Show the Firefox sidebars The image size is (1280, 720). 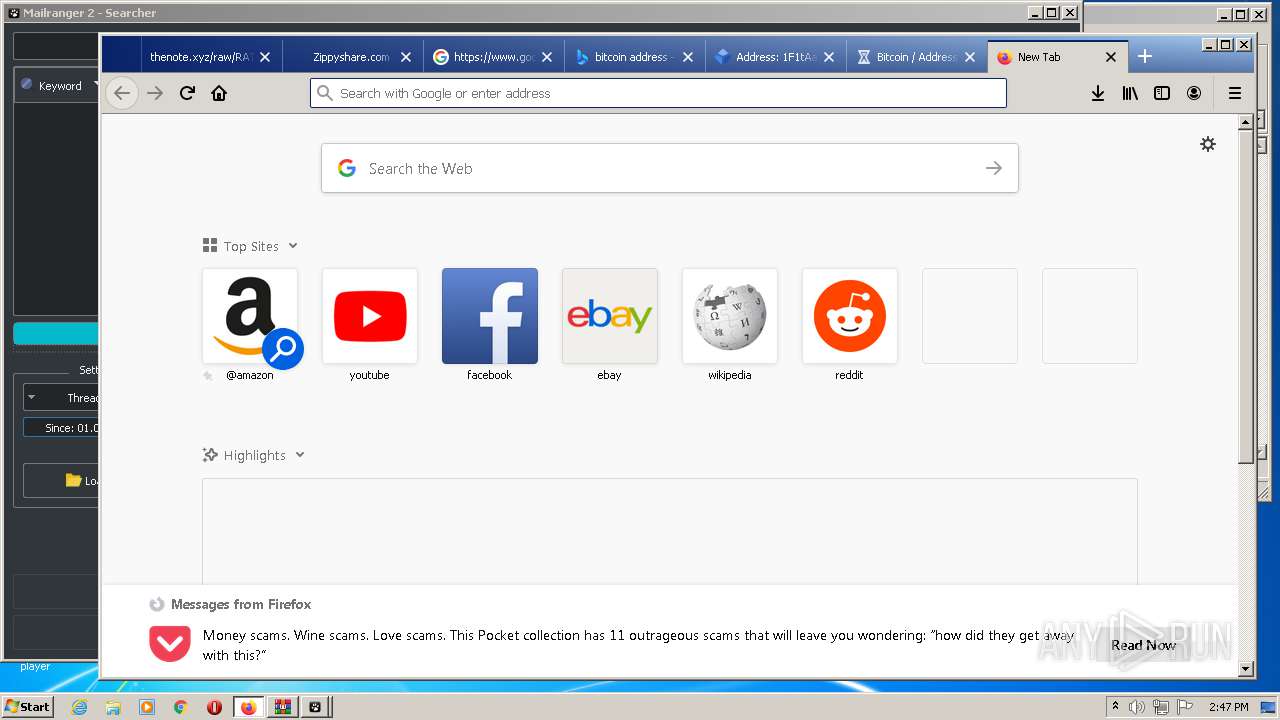tap(1162, 93)
